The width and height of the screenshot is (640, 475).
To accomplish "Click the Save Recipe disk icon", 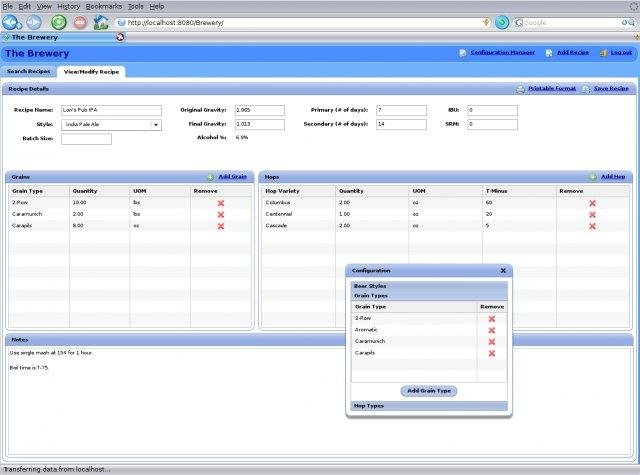I will click(586, 89).
